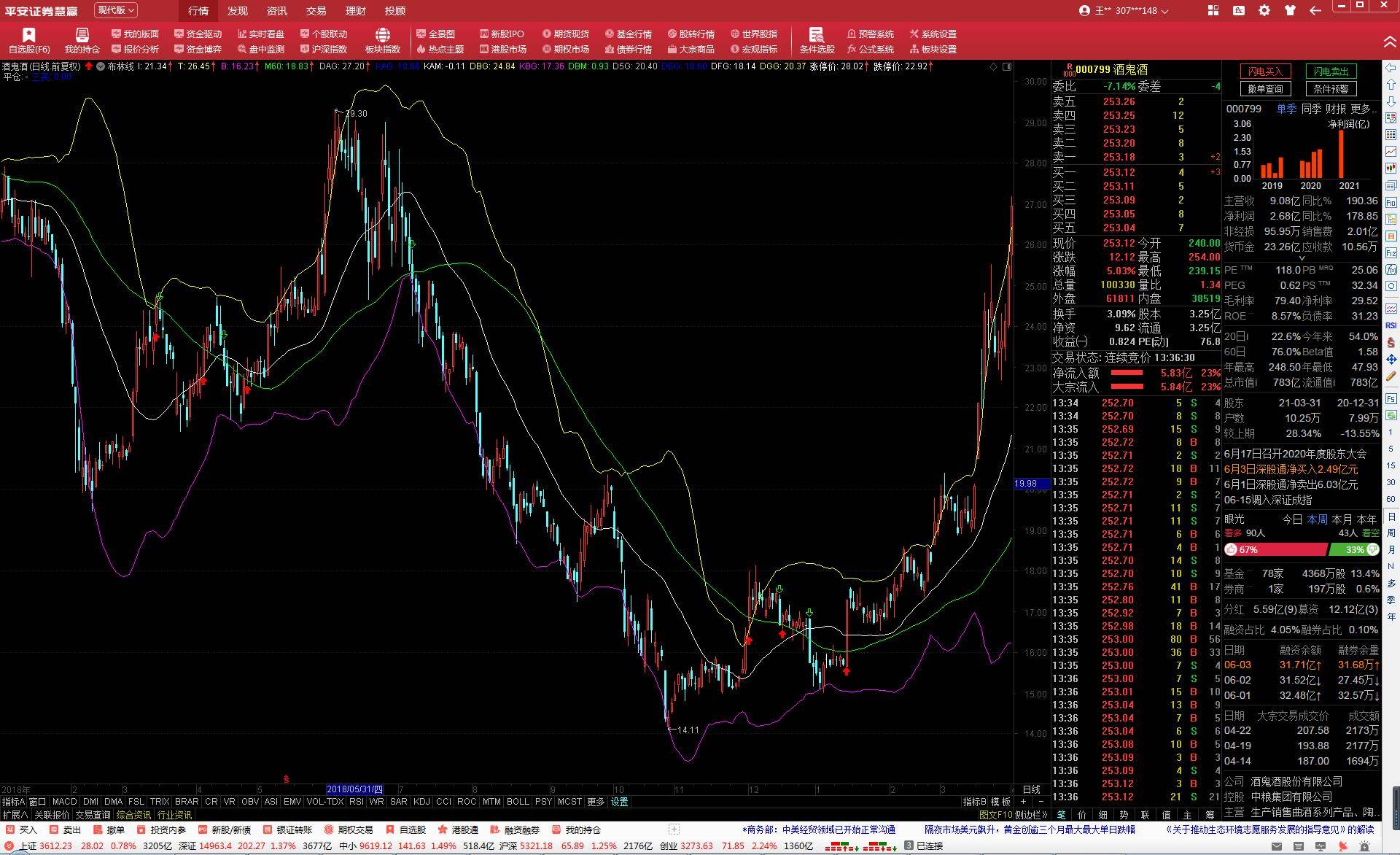The height and width of the screenshot is (855, 1400).
Task: Open 我的持仓 holdings icon
Action: pyautogui.click(x=82, y=41)
